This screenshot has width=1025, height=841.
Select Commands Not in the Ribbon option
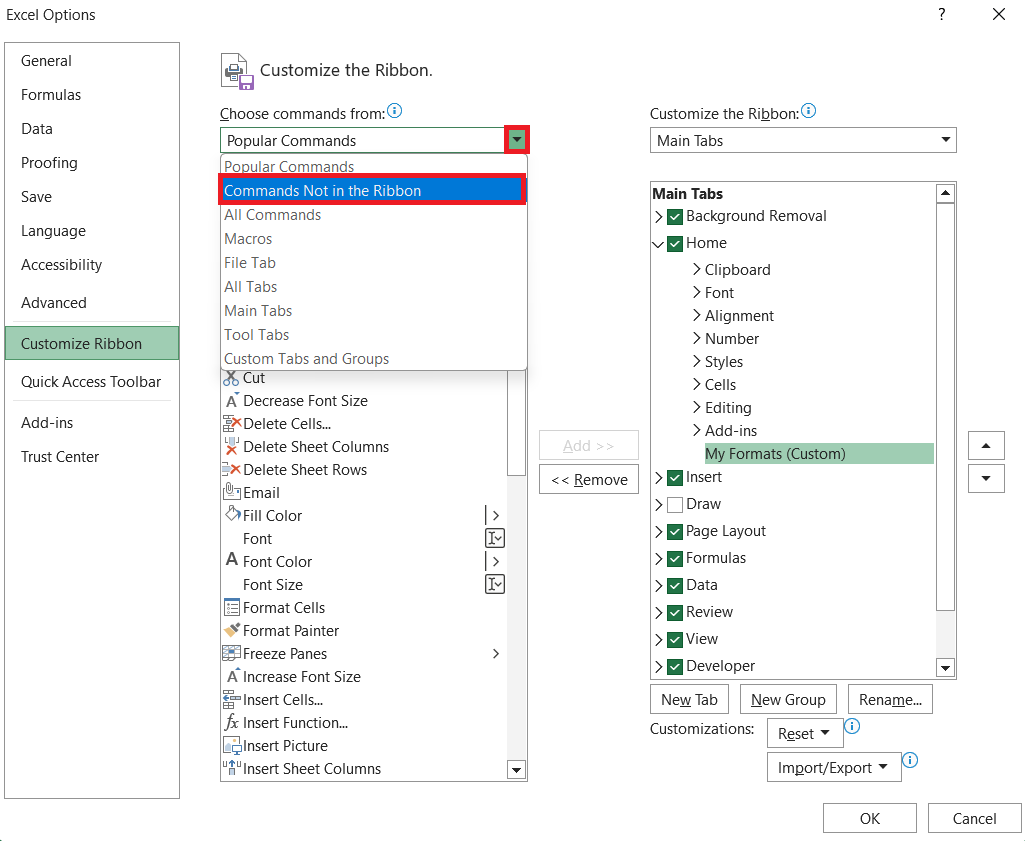(372, 190)
